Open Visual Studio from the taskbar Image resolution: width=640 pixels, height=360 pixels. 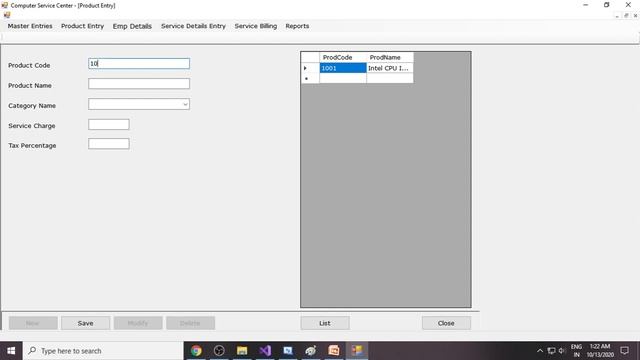pos(265,351)
